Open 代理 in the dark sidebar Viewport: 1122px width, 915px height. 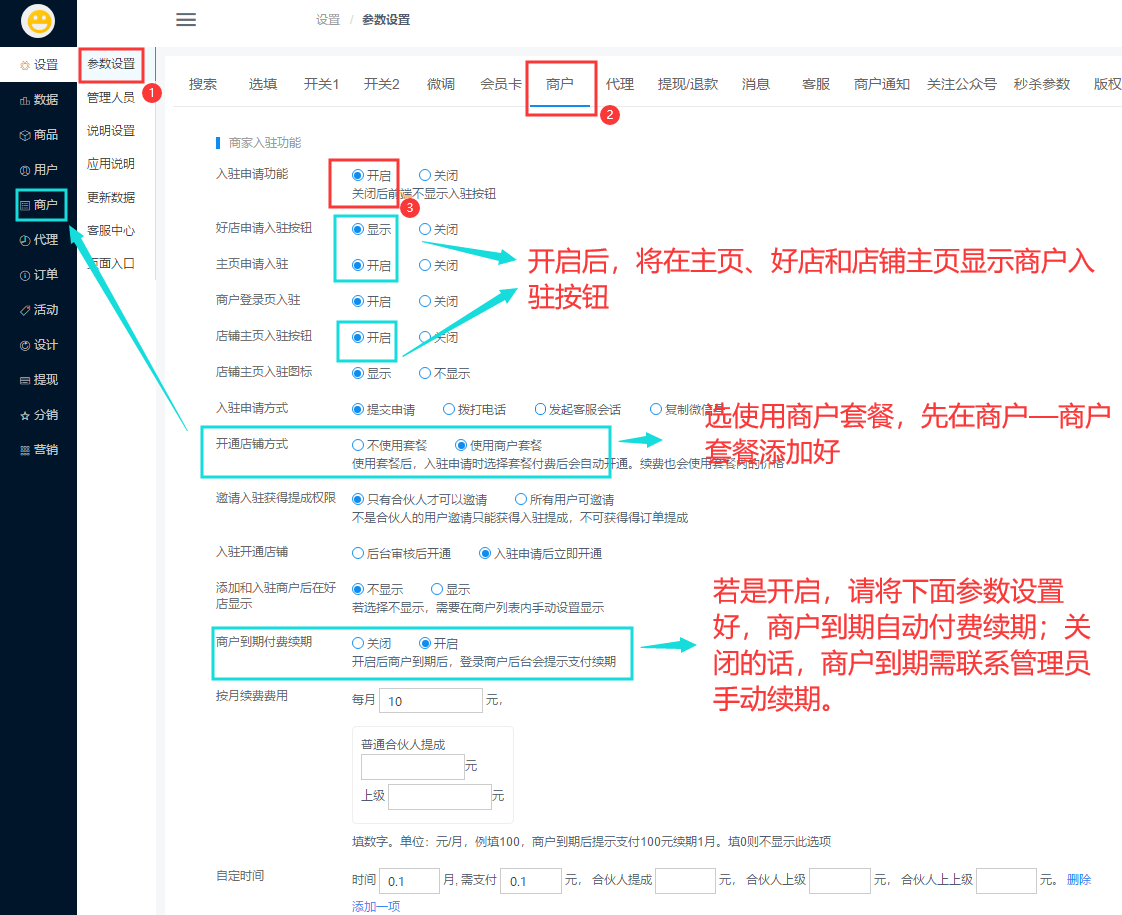[x=39, y=240]
